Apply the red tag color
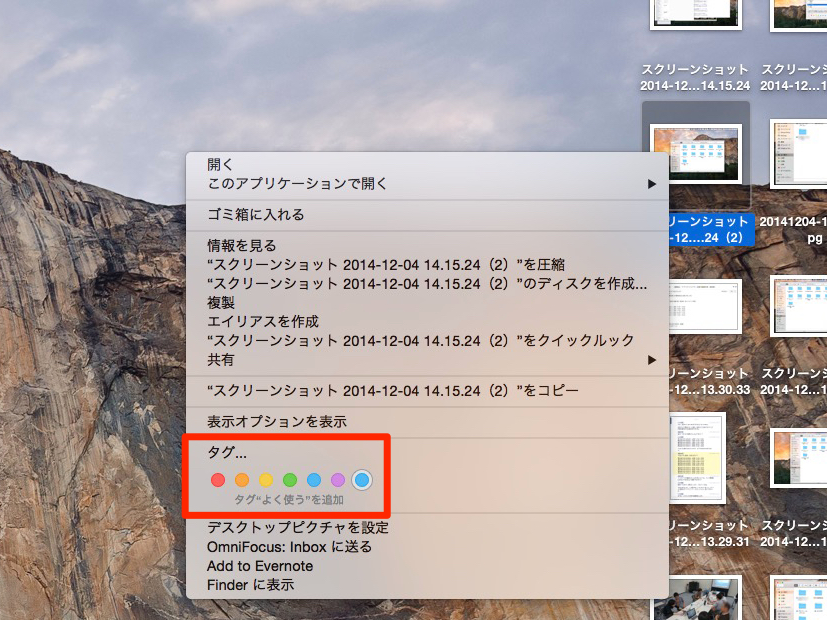The image size is (827, 620). click(218, 480)
